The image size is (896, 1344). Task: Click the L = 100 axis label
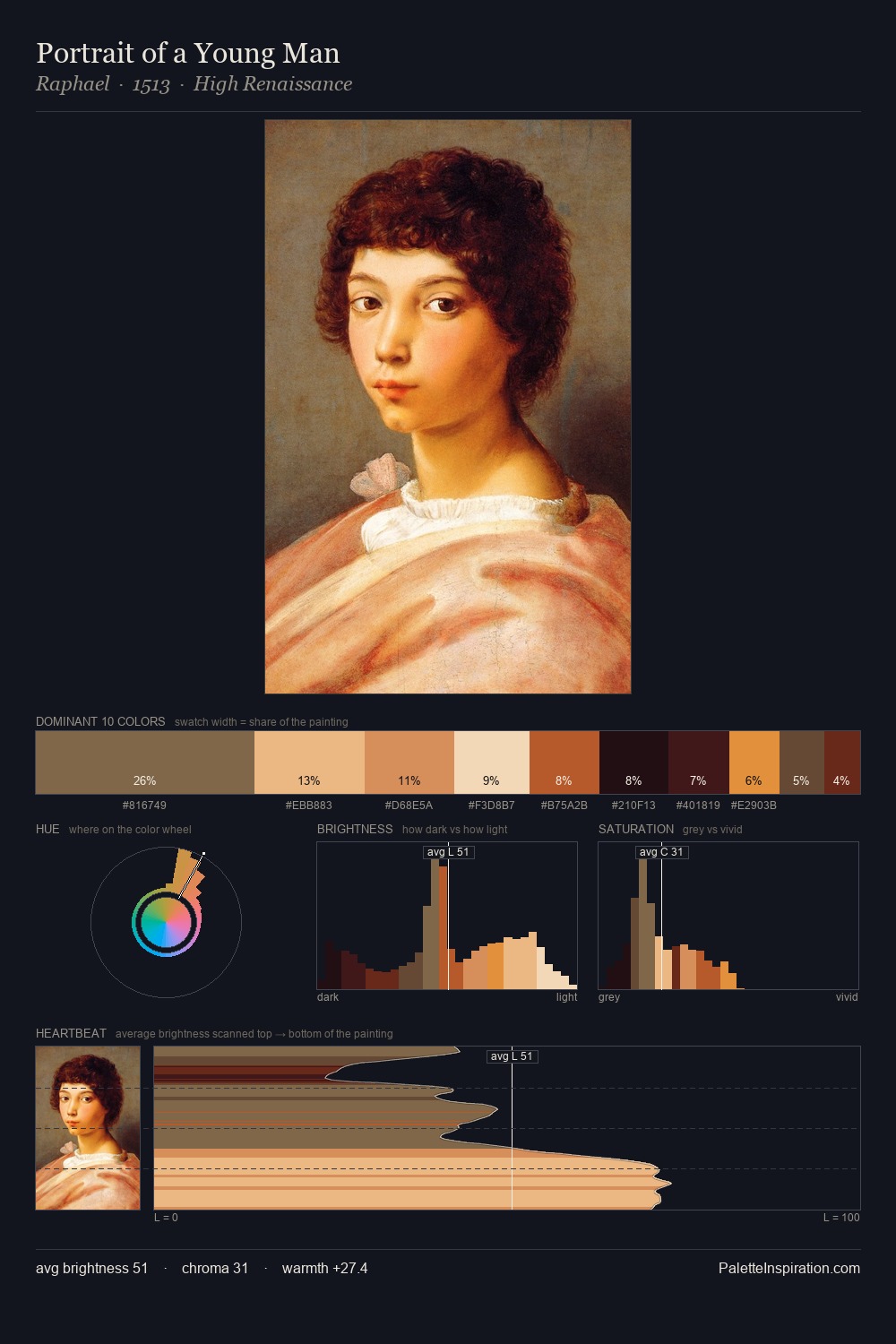tap(841, 1218)
